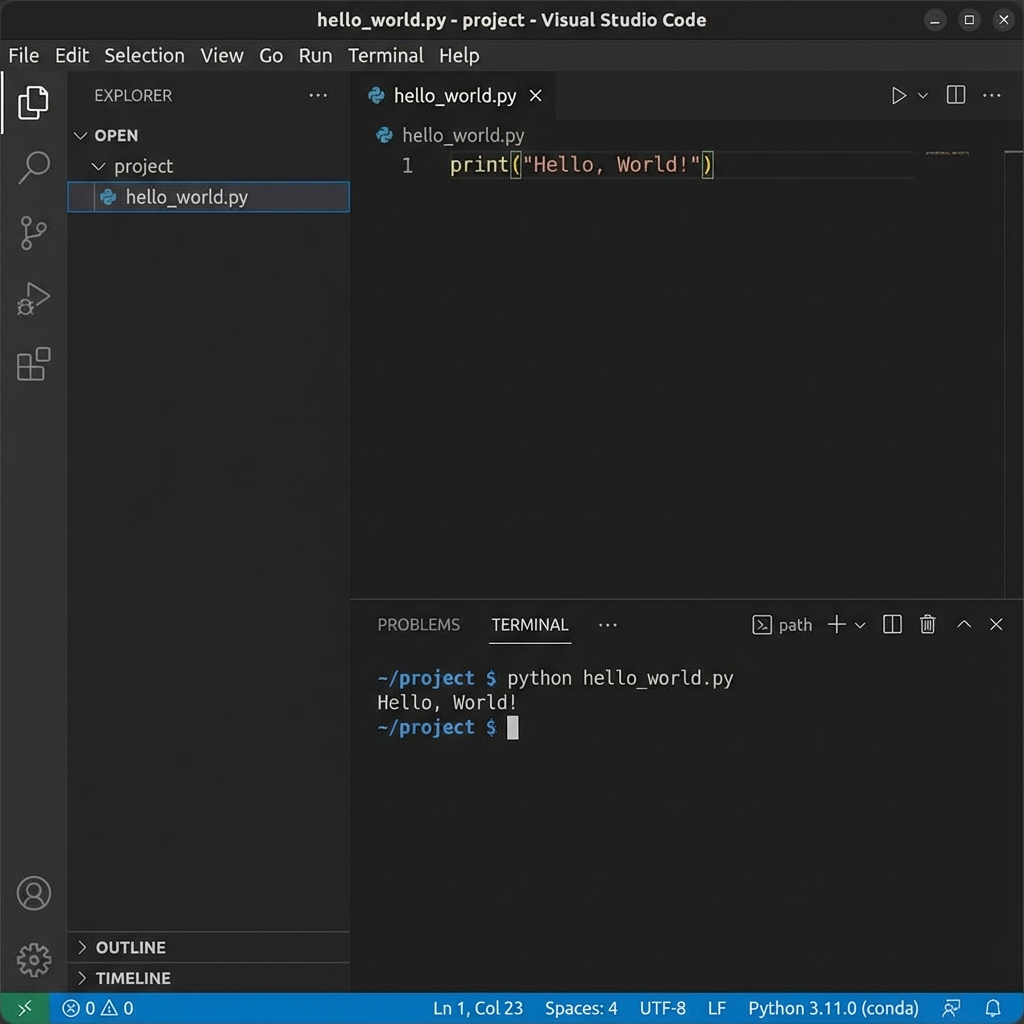Click the feedback icon in status bar
This screenshot has height=1024, width=1024.
[952, 1008]
